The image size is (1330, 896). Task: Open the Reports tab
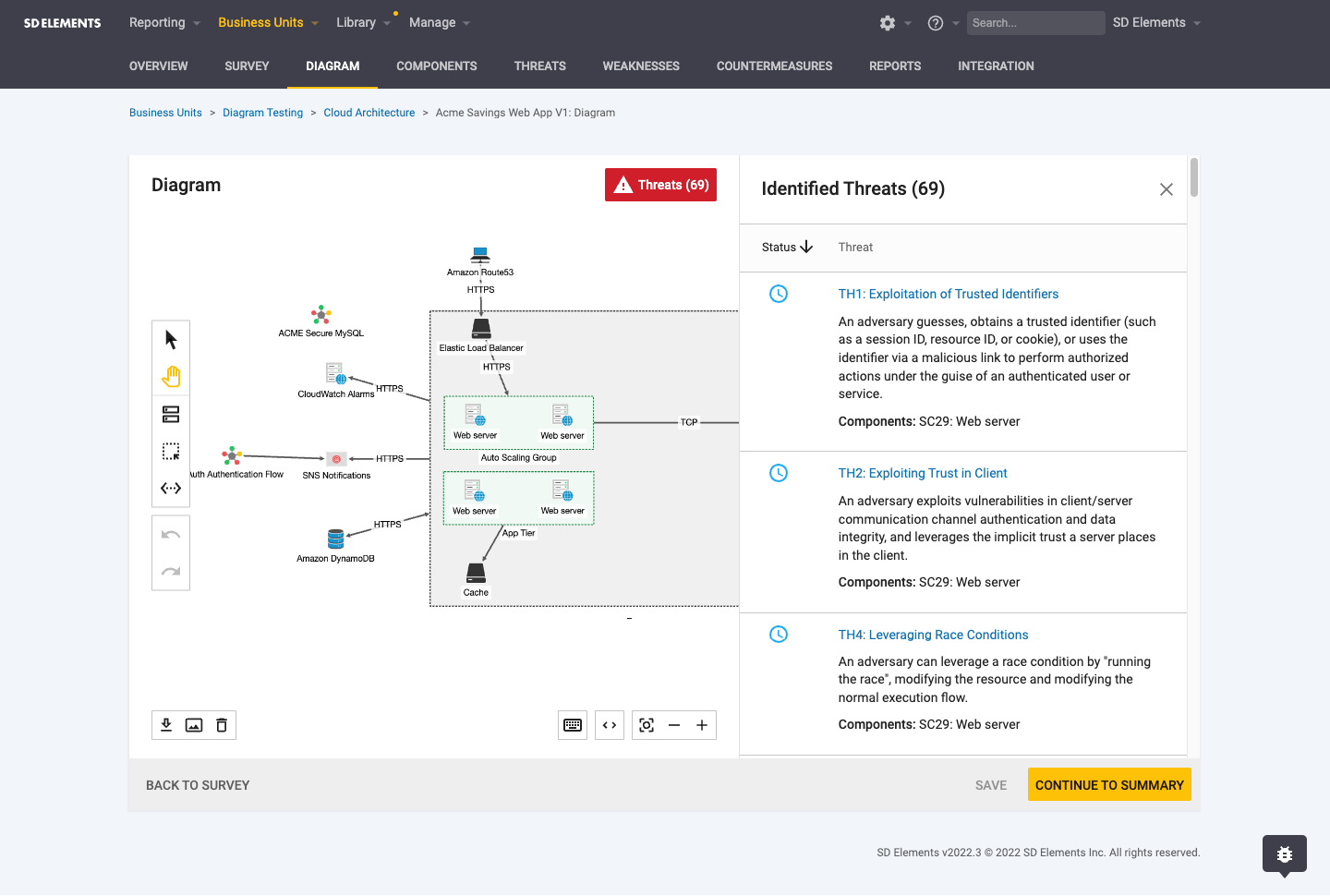(895, 67)
